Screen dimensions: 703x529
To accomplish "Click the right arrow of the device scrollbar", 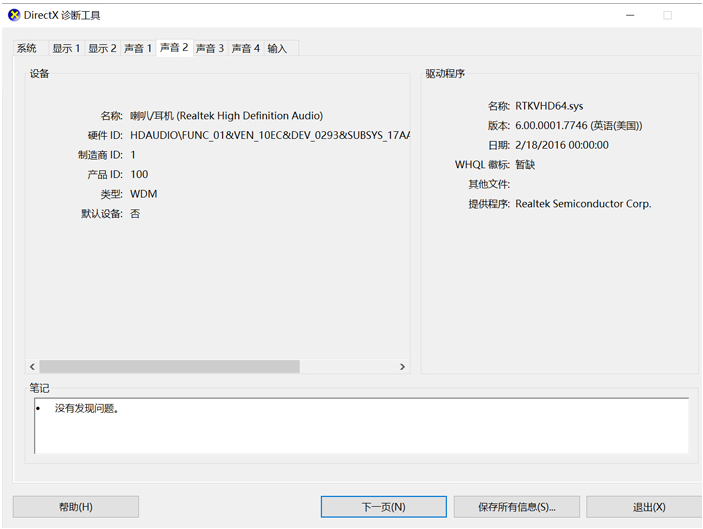I will click(403, 367).
